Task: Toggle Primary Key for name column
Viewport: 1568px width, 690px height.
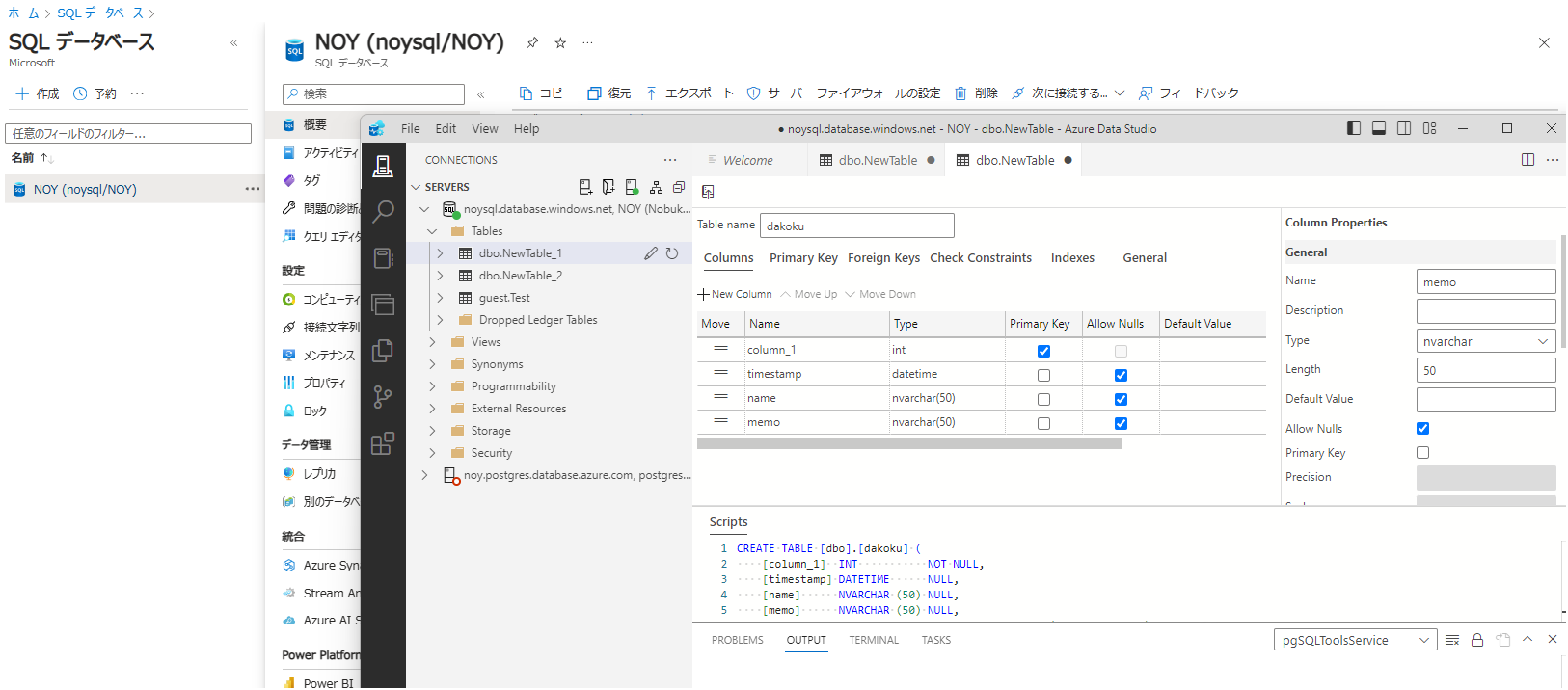Action: coord(1043,399)
